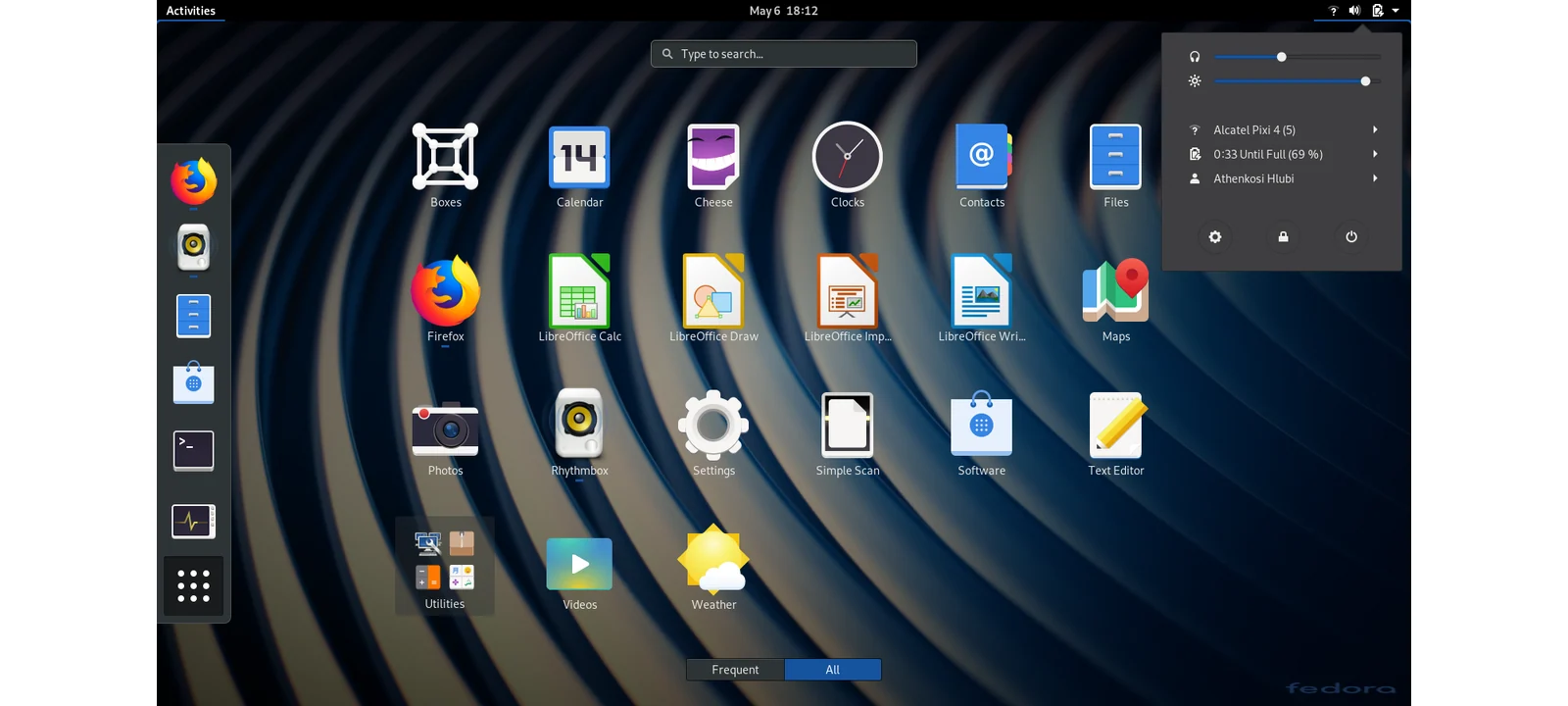The width and height of the screenshot is (1568, 706).
Task: Click the top bar network question mark icon
Action: coord(1333,11)
